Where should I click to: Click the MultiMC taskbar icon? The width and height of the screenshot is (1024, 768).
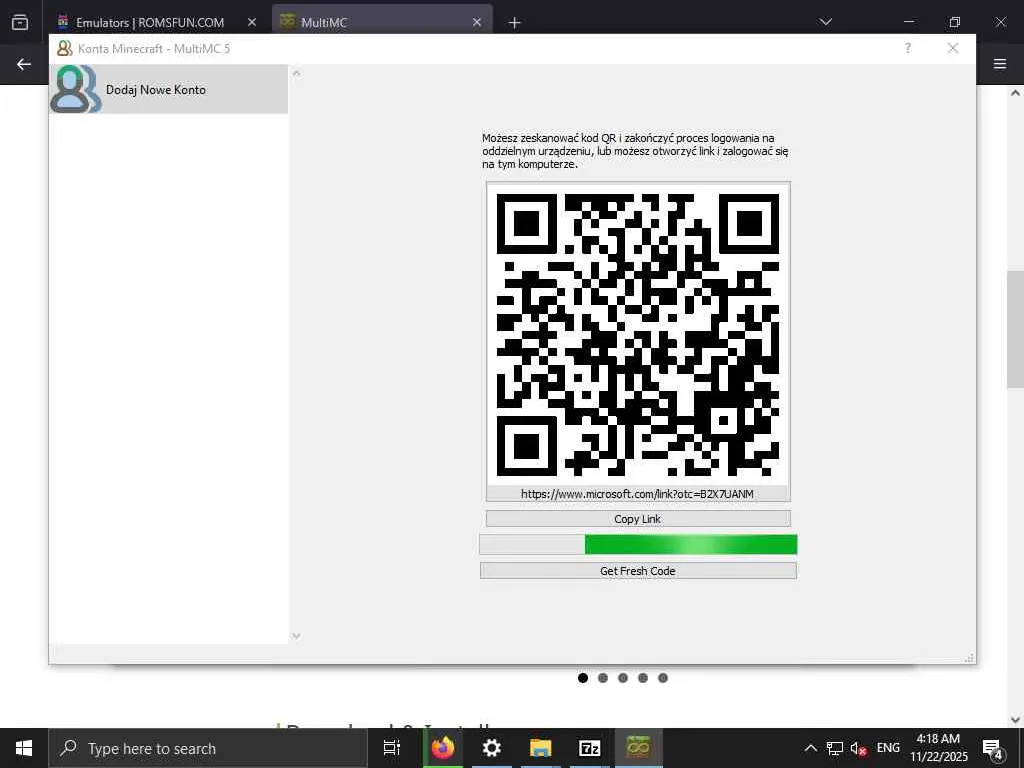click(x=638, y=748)
